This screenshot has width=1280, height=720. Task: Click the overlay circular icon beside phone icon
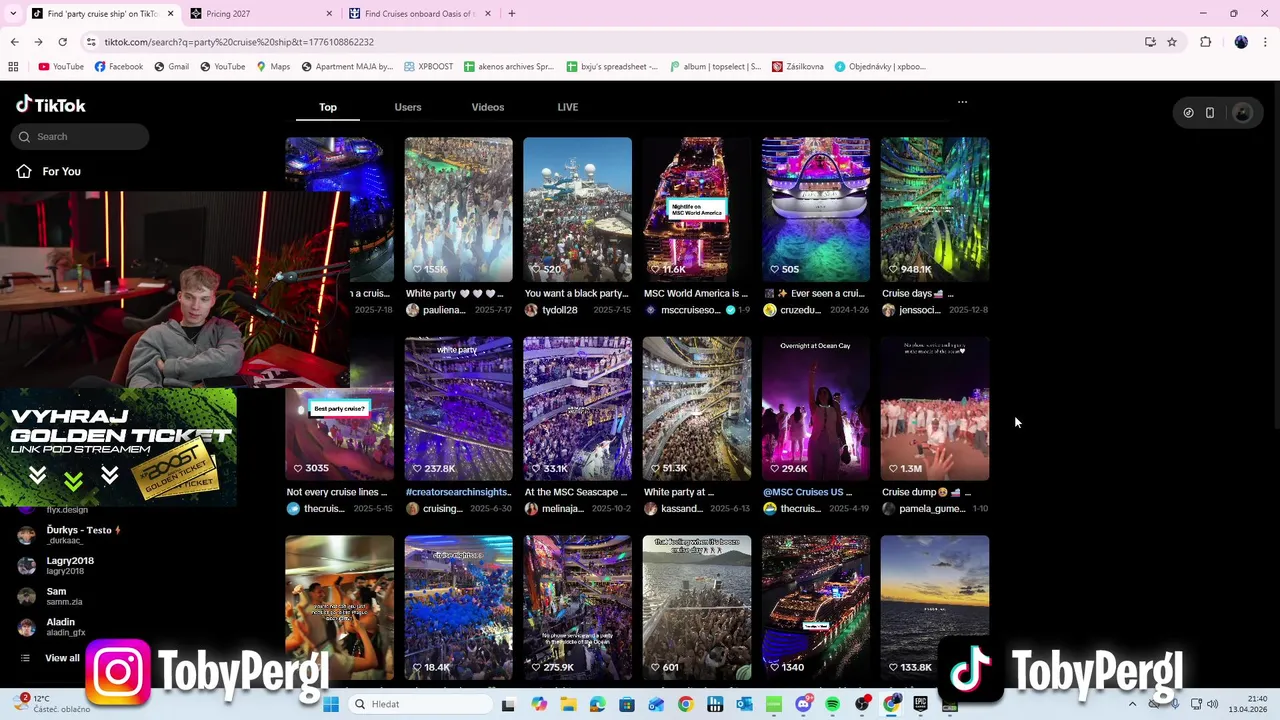1188,113
